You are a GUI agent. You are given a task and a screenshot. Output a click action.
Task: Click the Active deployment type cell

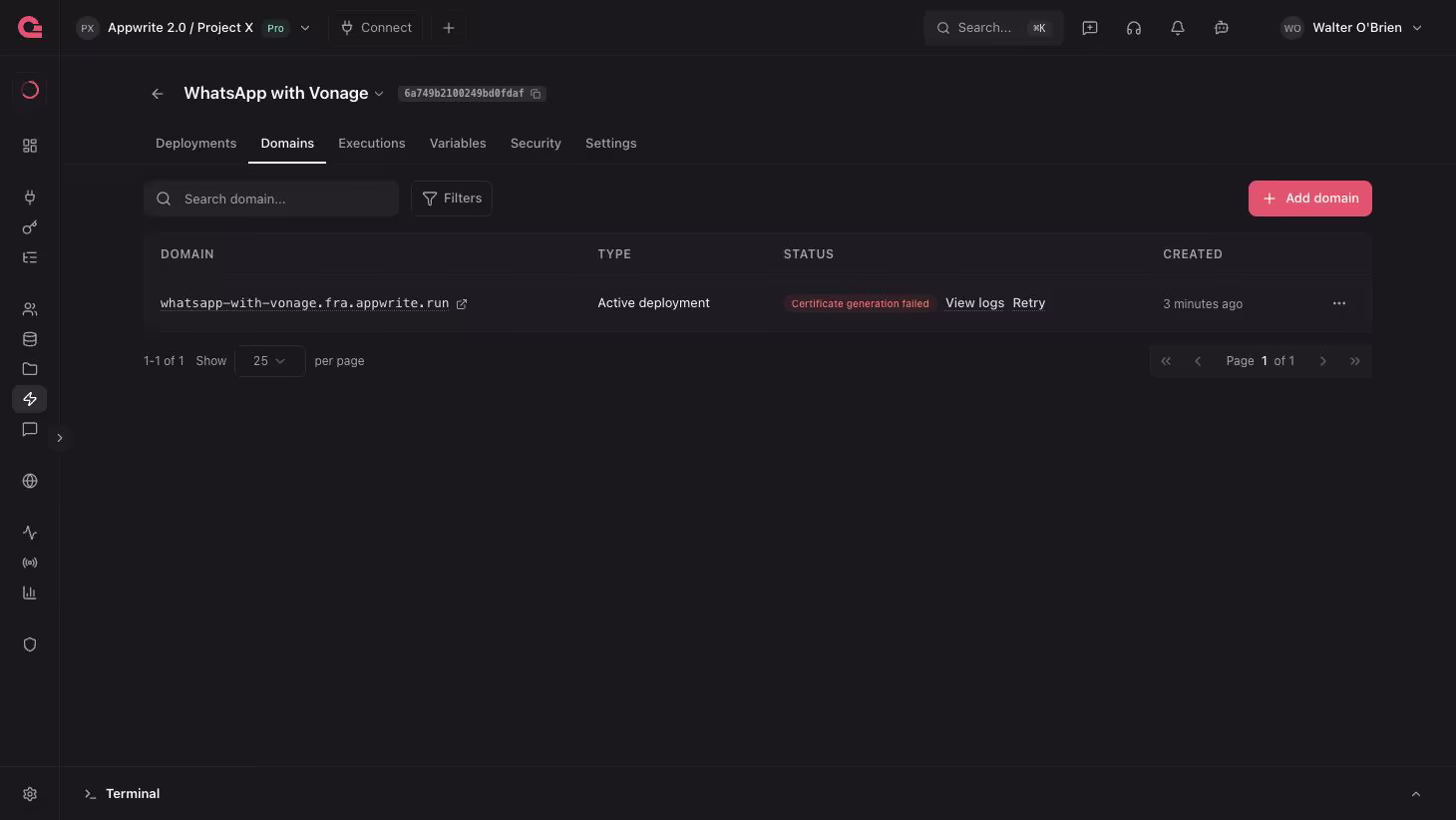click(x=654, y=303)
